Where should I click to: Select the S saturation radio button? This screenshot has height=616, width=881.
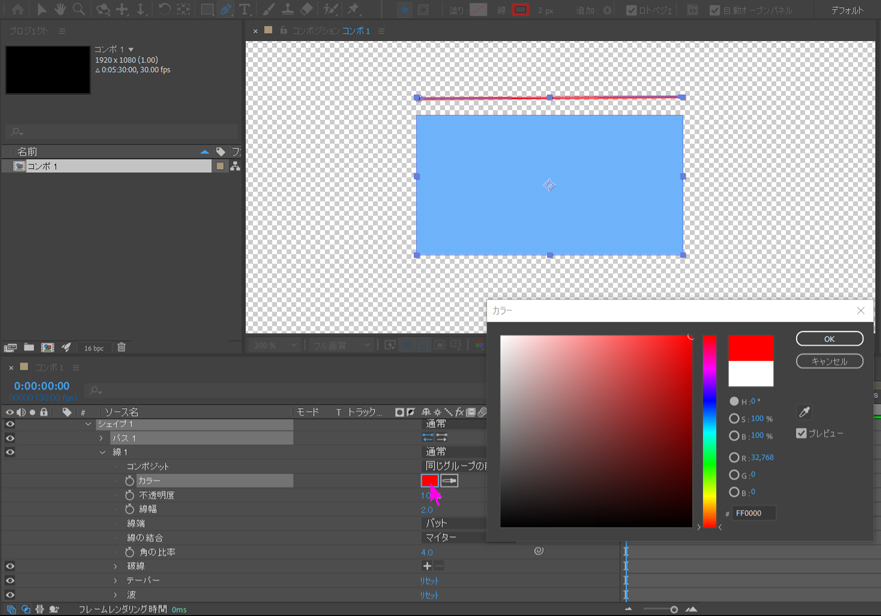[734, 419]
